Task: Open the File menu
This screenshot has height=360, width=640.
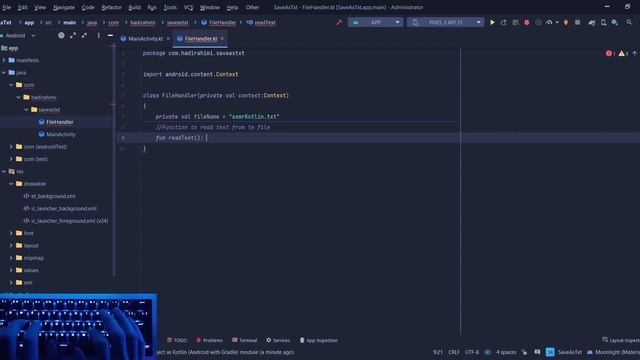Action: [x=7, y=7]
